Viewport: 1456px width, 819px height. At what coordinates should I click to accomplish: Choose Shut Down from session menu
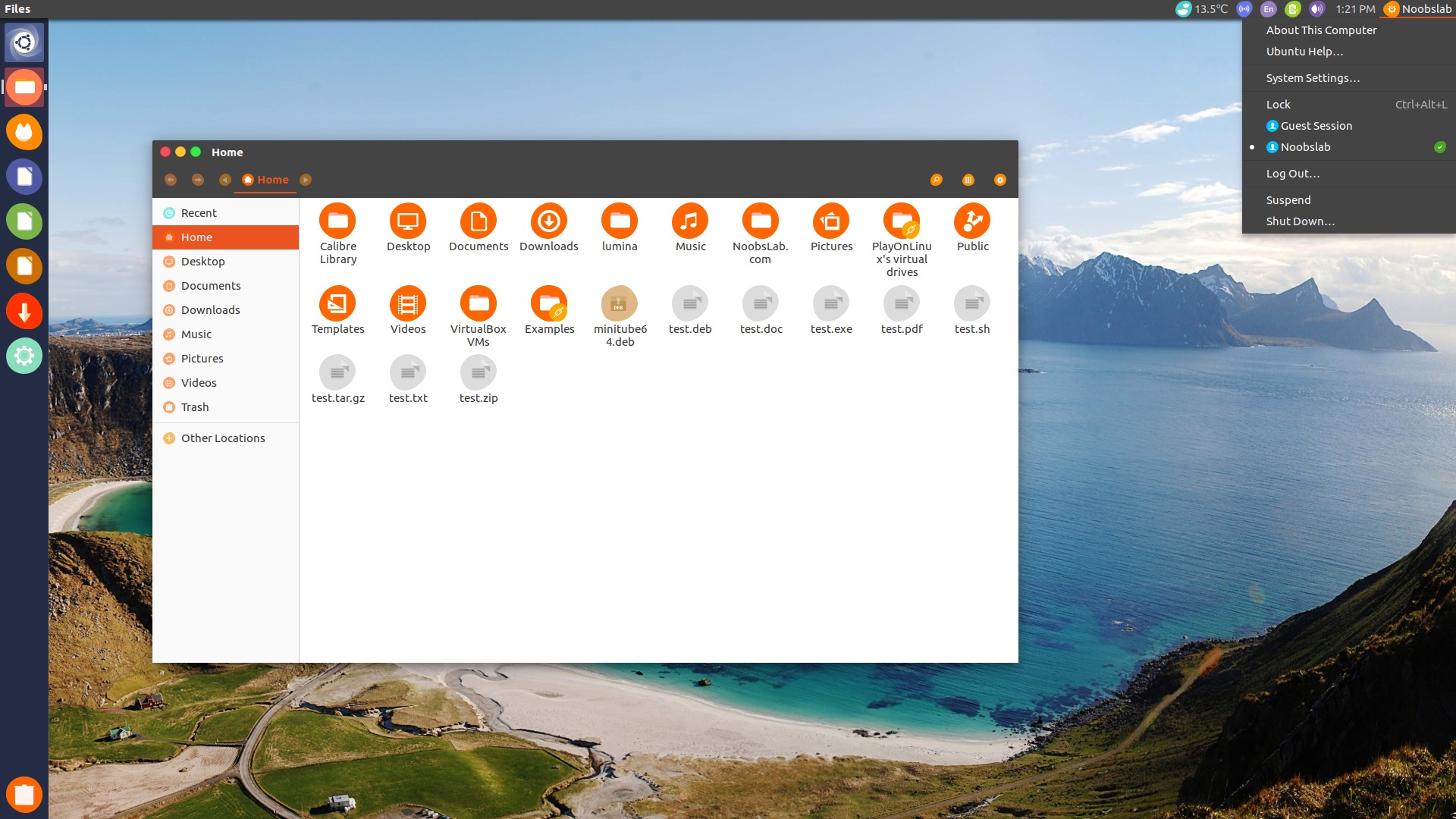[1300, 221]
